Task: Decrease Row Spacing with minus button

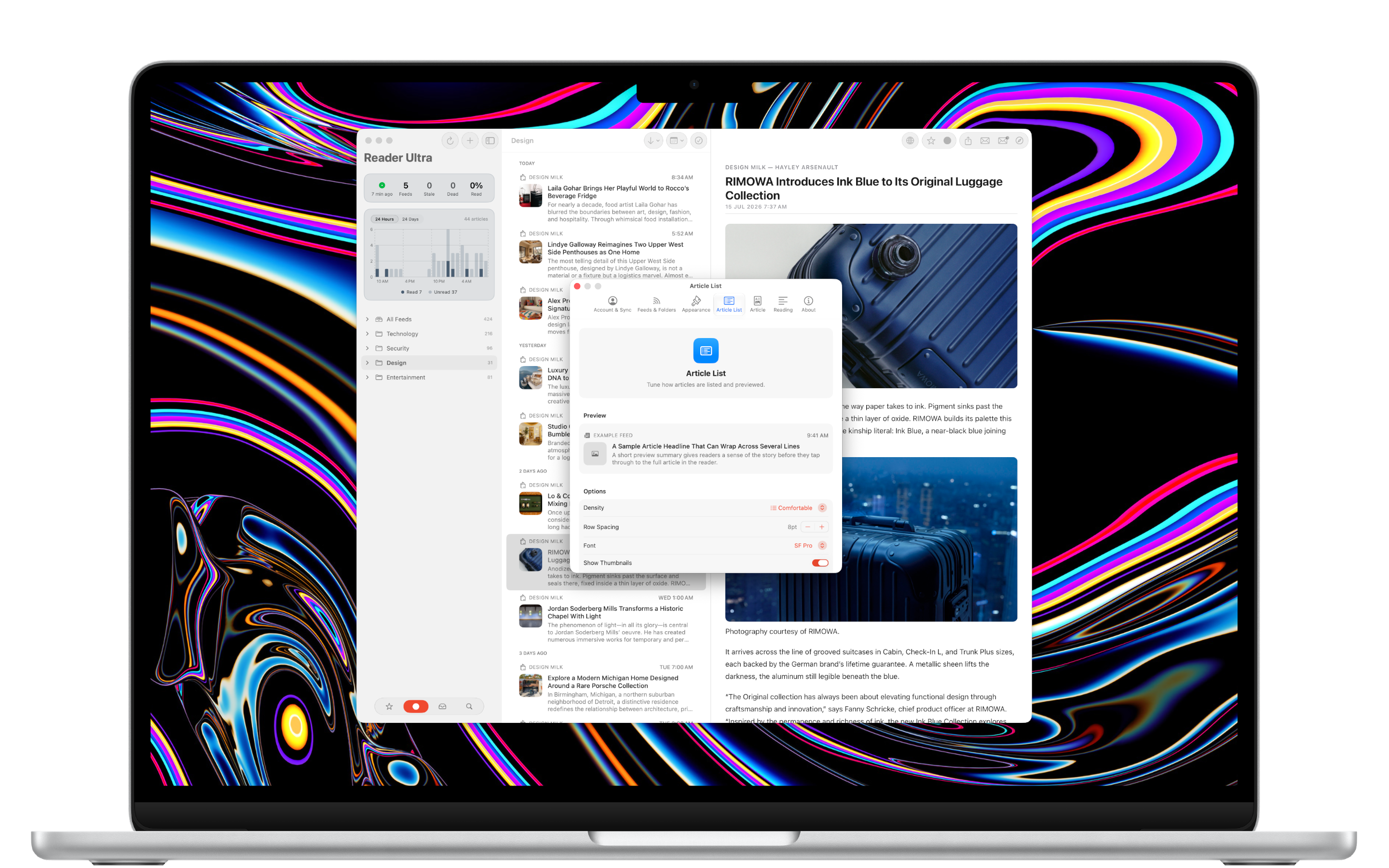Action: 807,527
